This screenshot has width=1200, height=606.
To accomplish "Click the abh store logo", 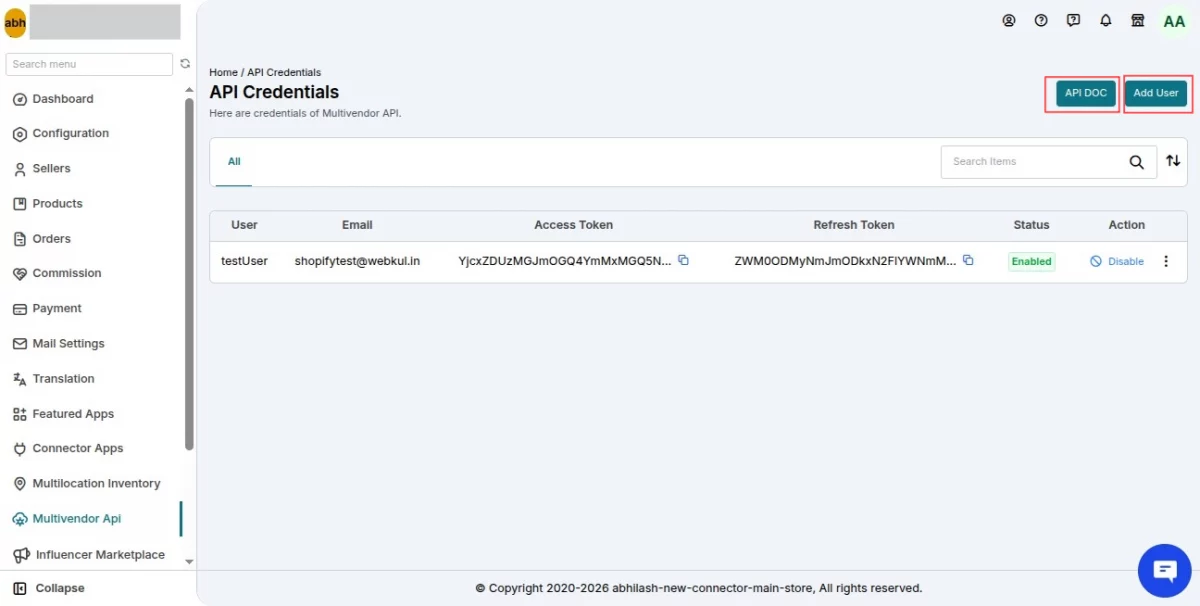I will (x=15, y=22).
